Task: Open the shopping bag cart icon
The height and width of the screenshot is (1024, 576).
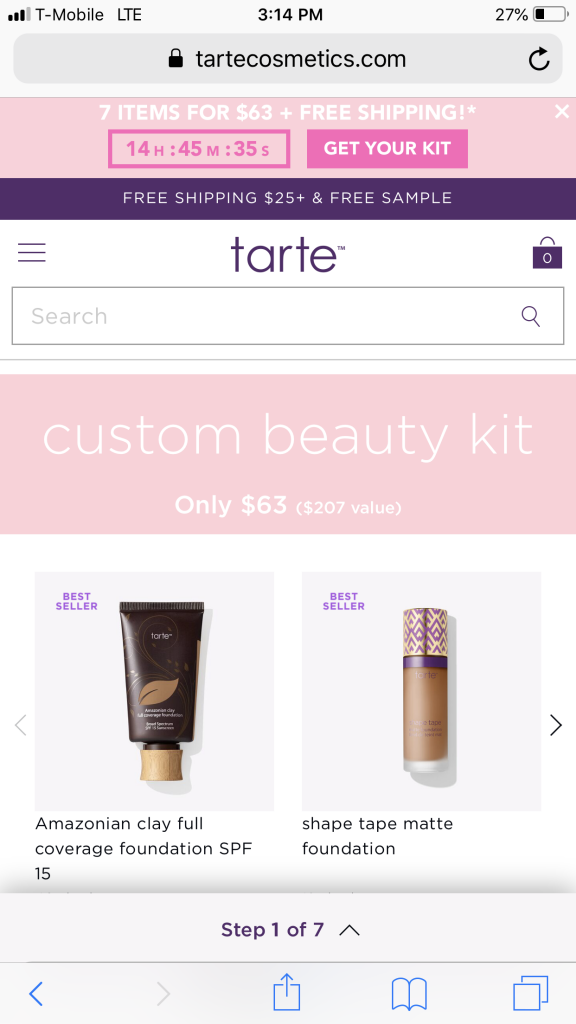Action: tap(547, 253)
